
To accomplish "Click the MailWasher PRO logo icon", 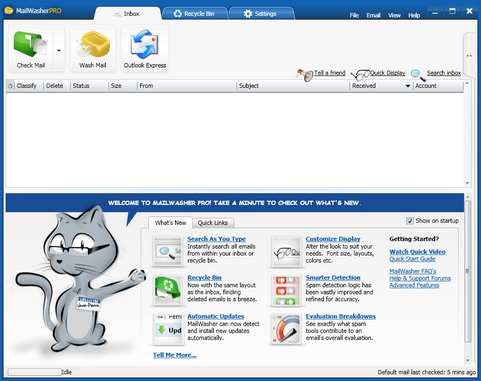I will 8,11.
